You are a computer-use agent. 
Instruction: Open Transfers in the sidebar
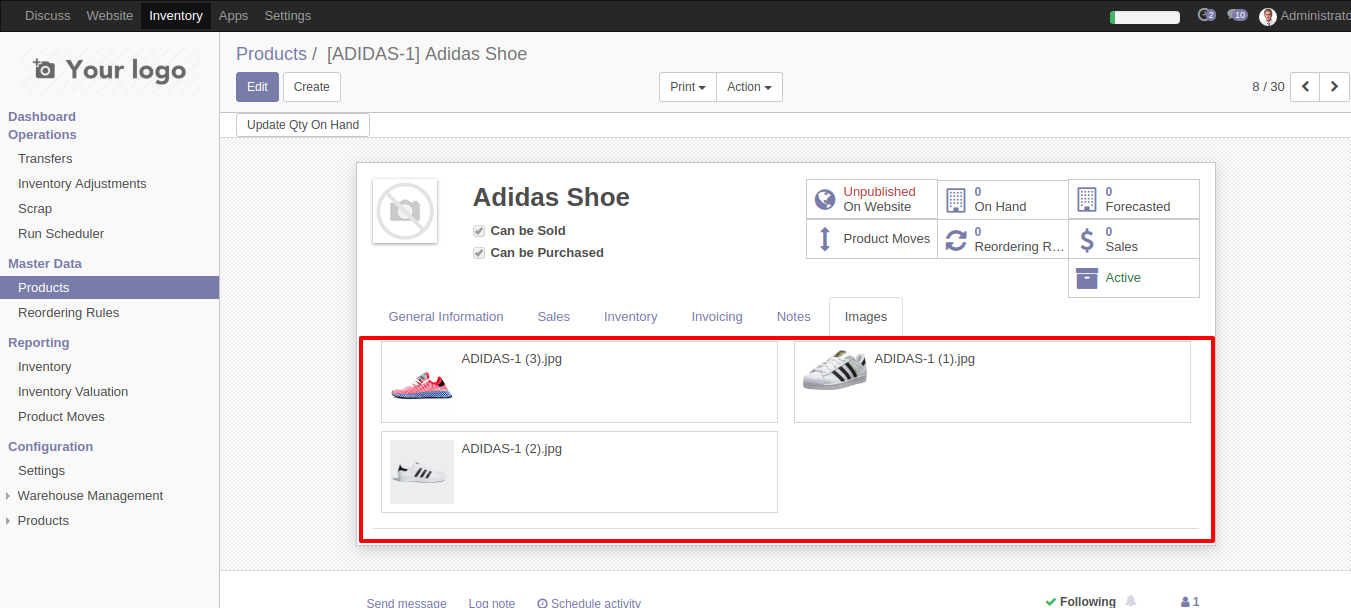[x=45, y=159]
